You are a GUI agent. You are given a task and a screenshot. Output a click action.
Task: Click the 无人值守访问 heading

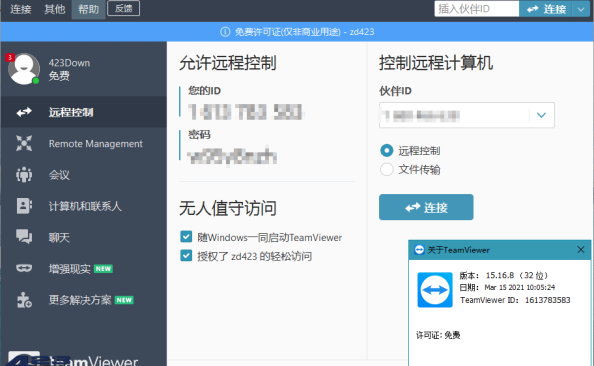tap(228, 208)
